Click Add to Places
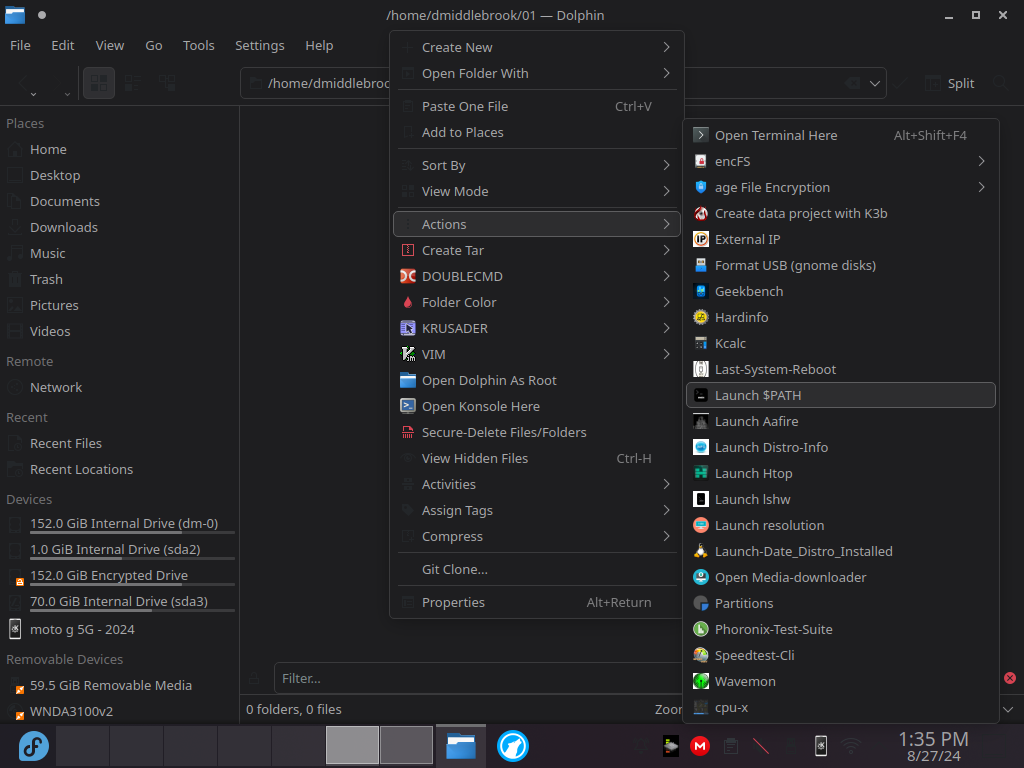 pyautogui.click(x=536, y=133)
